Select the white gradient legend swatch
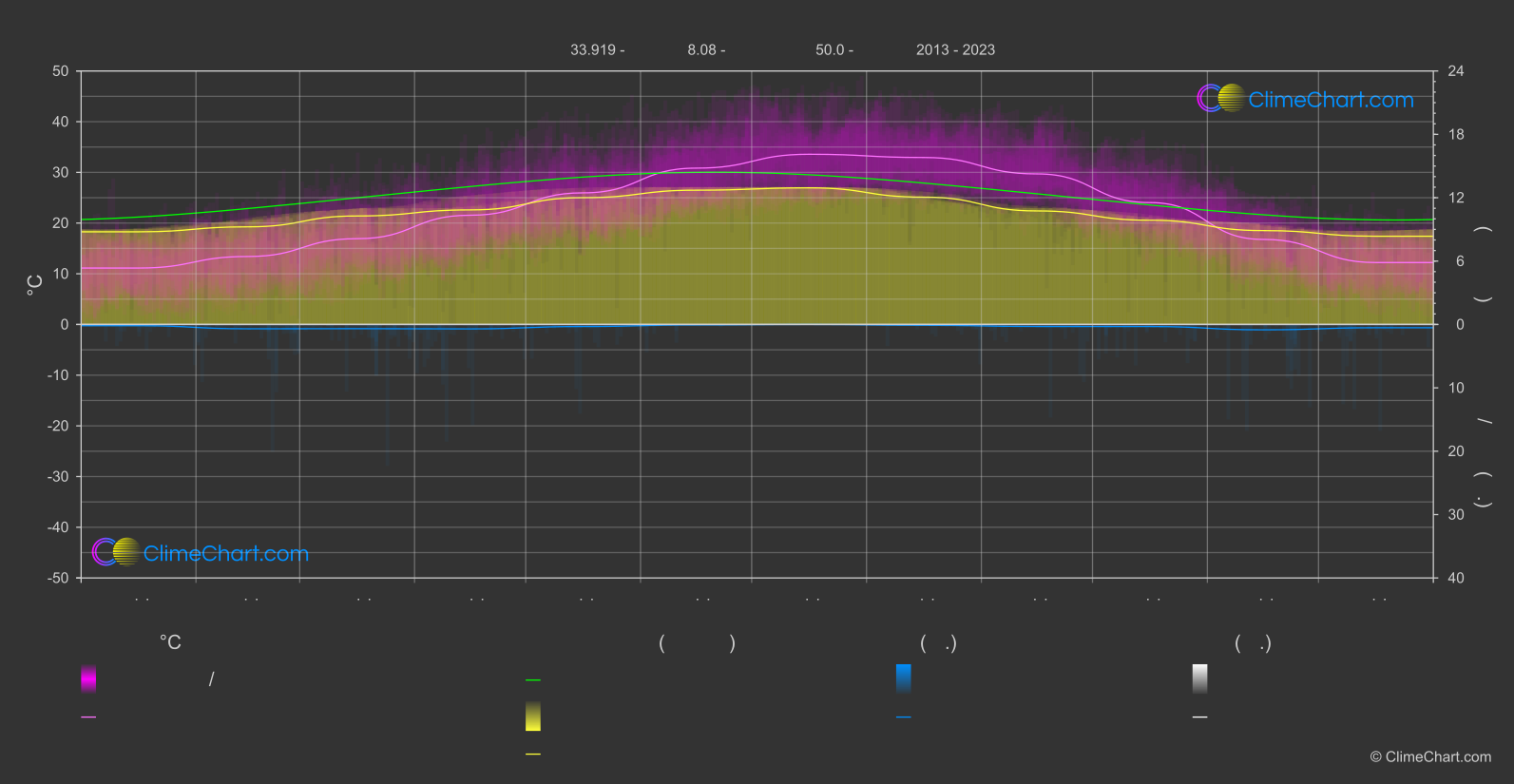Image resolution: width=1514 pixels, height=784 pixels. point(1200,679)
